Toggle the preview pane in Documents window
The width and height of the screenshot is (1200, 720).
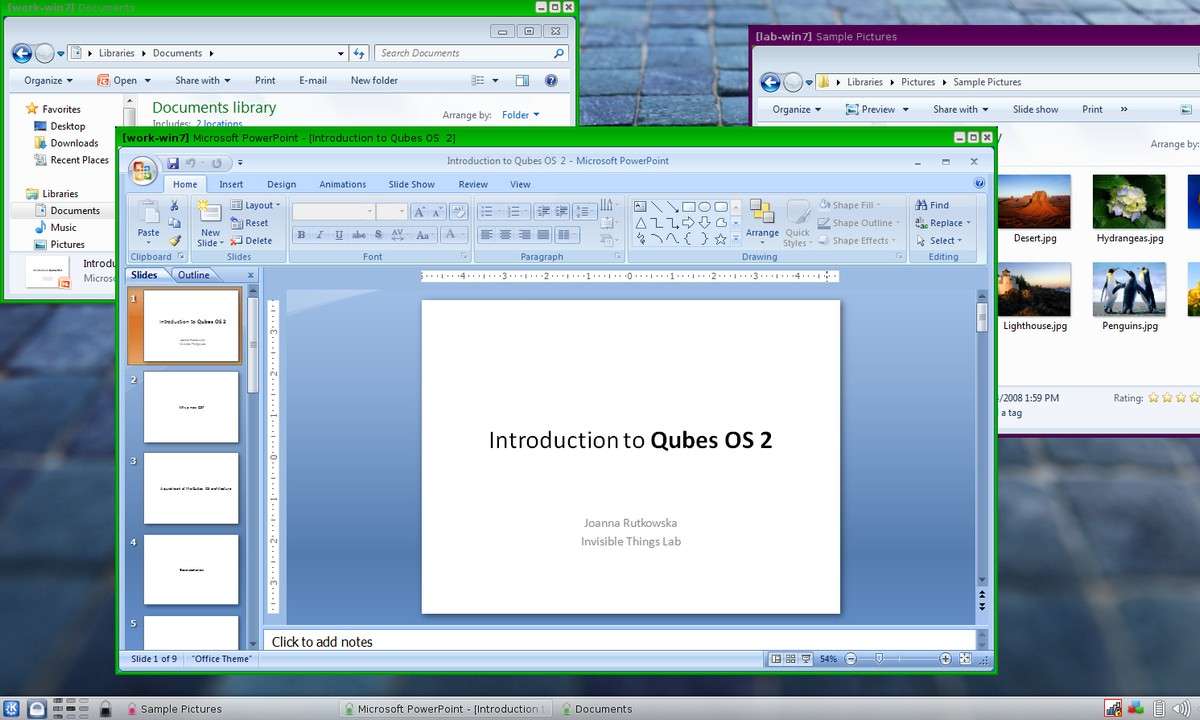[x=522, y=80]
